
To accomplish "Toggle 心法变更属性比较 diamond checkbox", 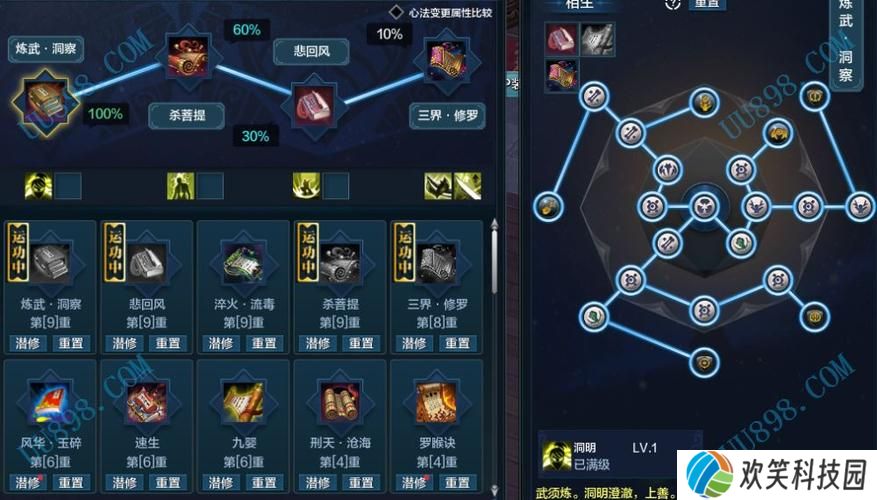I will 396,12.
